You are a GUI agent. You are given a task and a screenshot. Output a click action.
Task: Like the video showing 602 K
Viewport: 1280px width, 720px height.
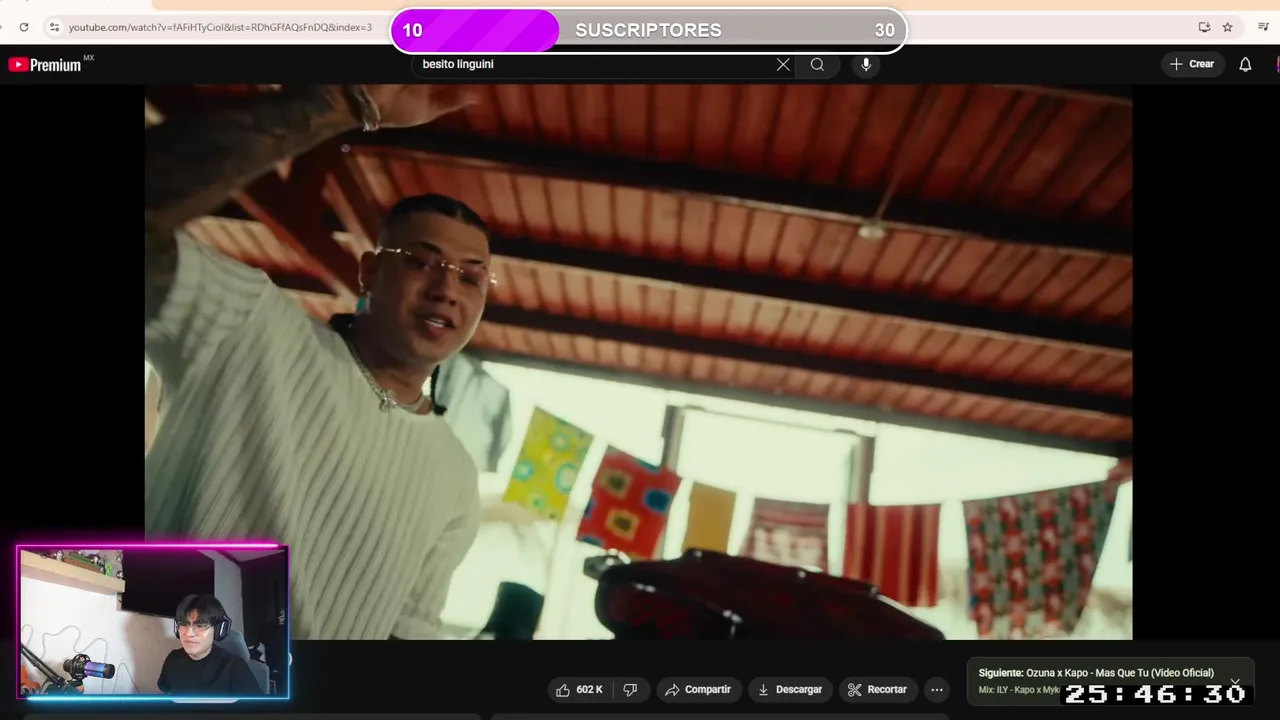point(580,689)
